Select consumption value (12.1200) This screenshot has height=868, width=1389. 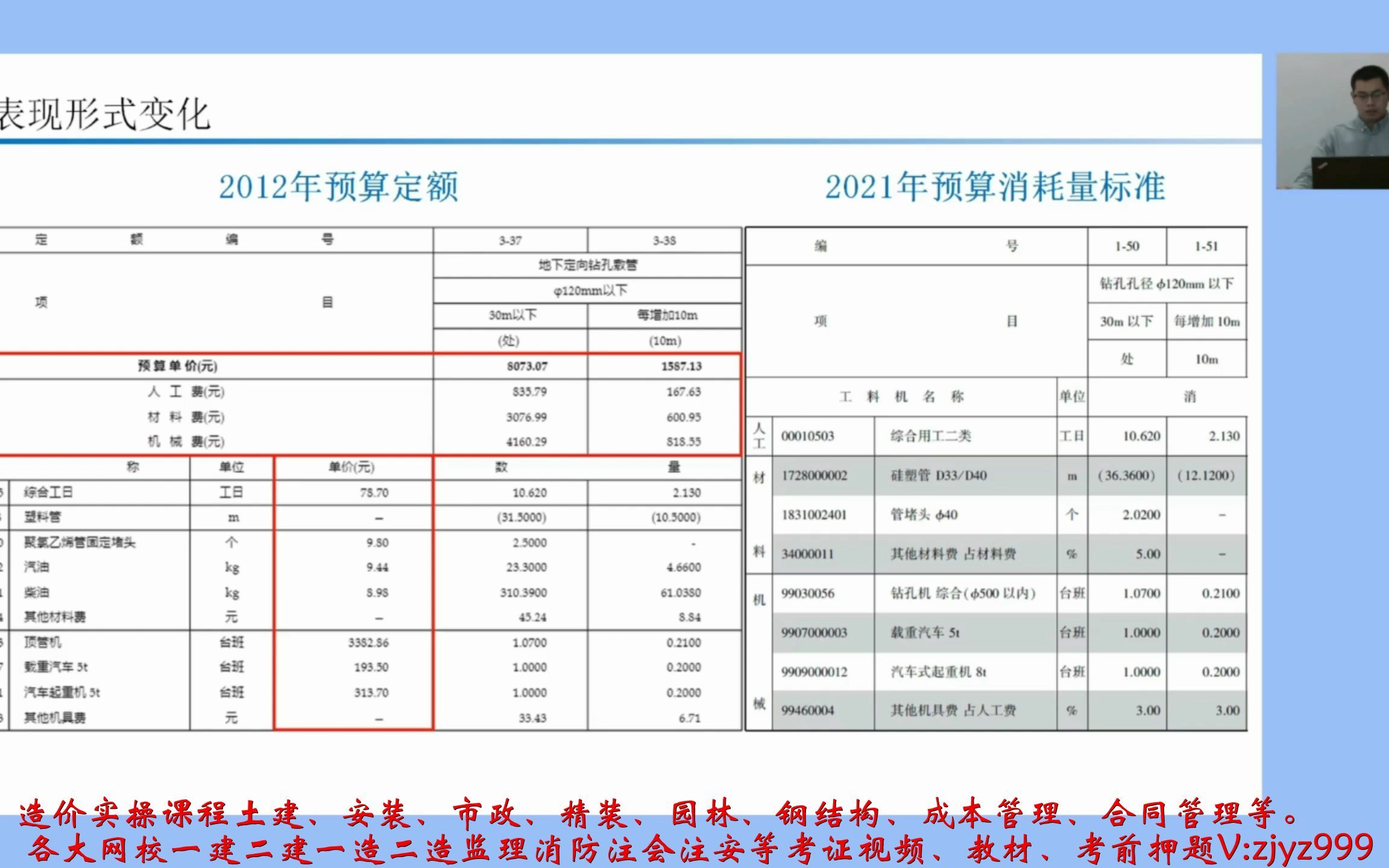coord(1206,476)
